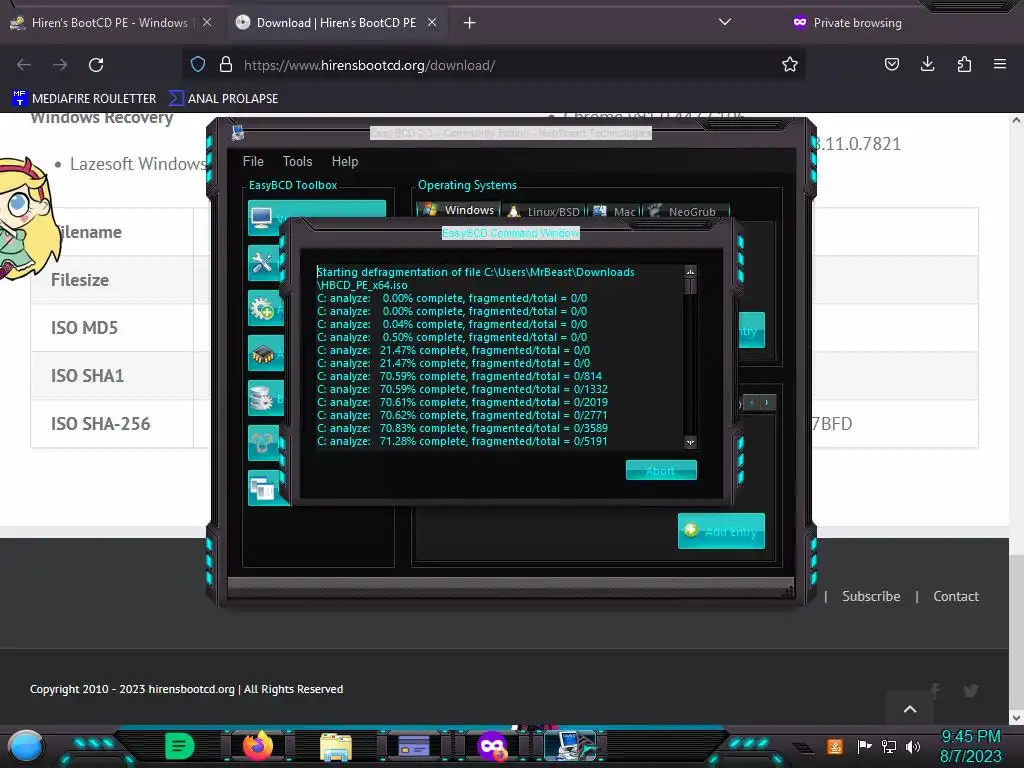Click command log scrollbar down arrow
1024x768 pixels.
(x=690, y=442)
